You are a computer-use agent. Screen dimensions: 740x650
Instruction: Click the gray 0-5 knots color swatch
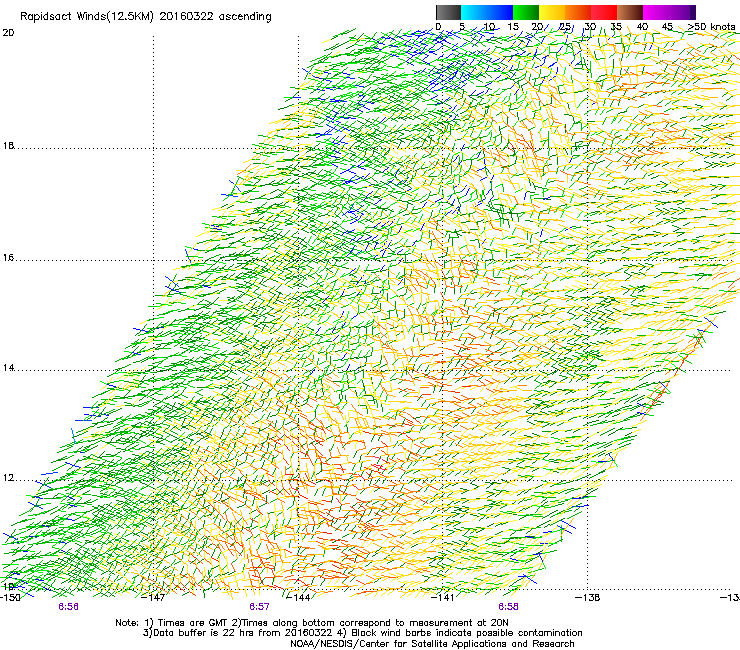coord(448,12)
